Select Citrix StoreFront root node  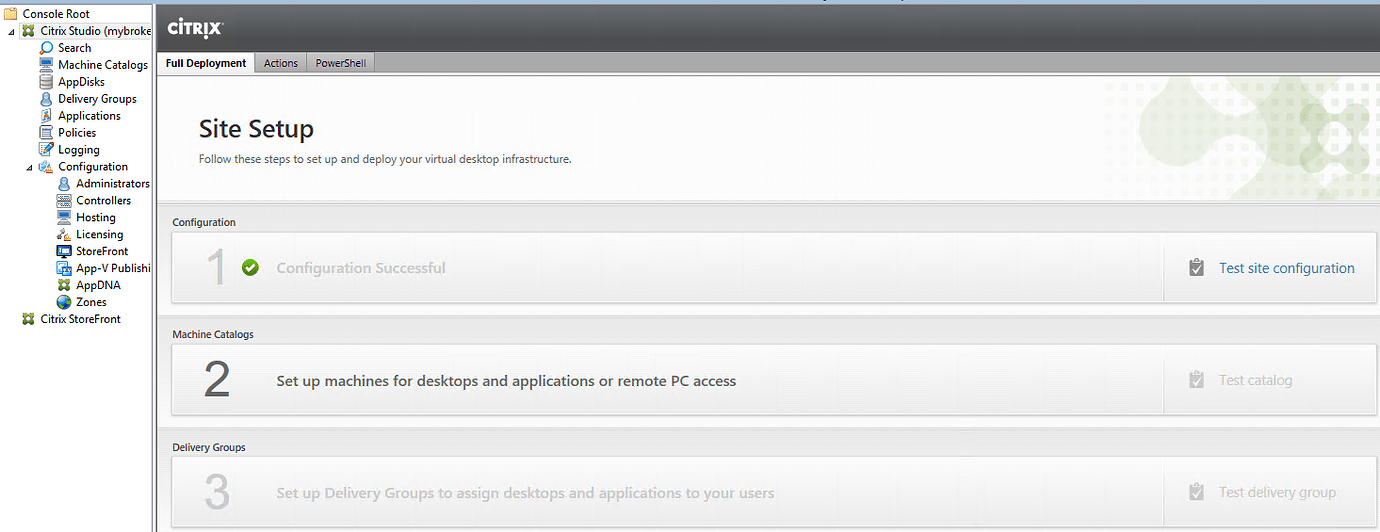coord(80,319)
